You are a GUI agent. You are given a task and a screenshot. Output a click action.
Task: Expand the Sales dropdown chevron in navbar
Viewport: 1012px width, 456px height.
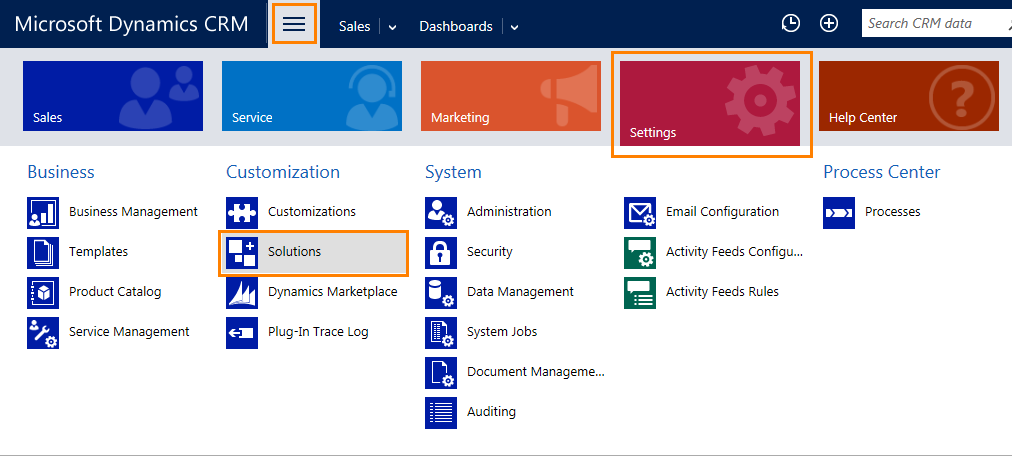click(393, 27)
